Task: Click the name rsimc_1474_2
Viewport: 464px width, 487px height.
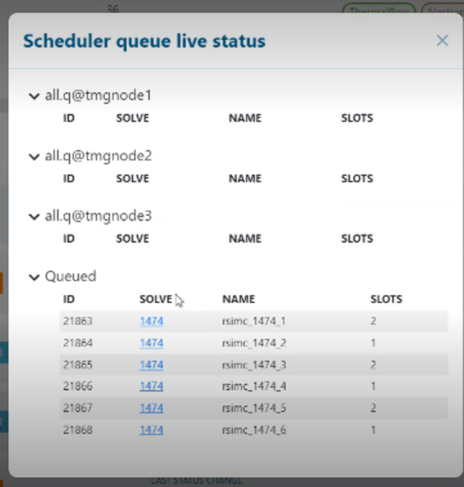Action: tap(254, 343)
